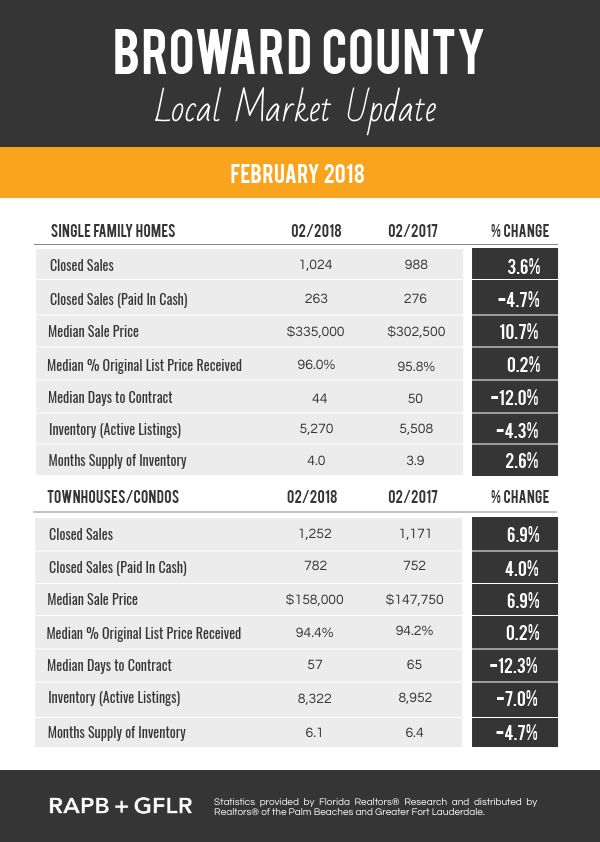Select the 1,252 condo closed sales value
600x842 pixels.
[315, 533]
